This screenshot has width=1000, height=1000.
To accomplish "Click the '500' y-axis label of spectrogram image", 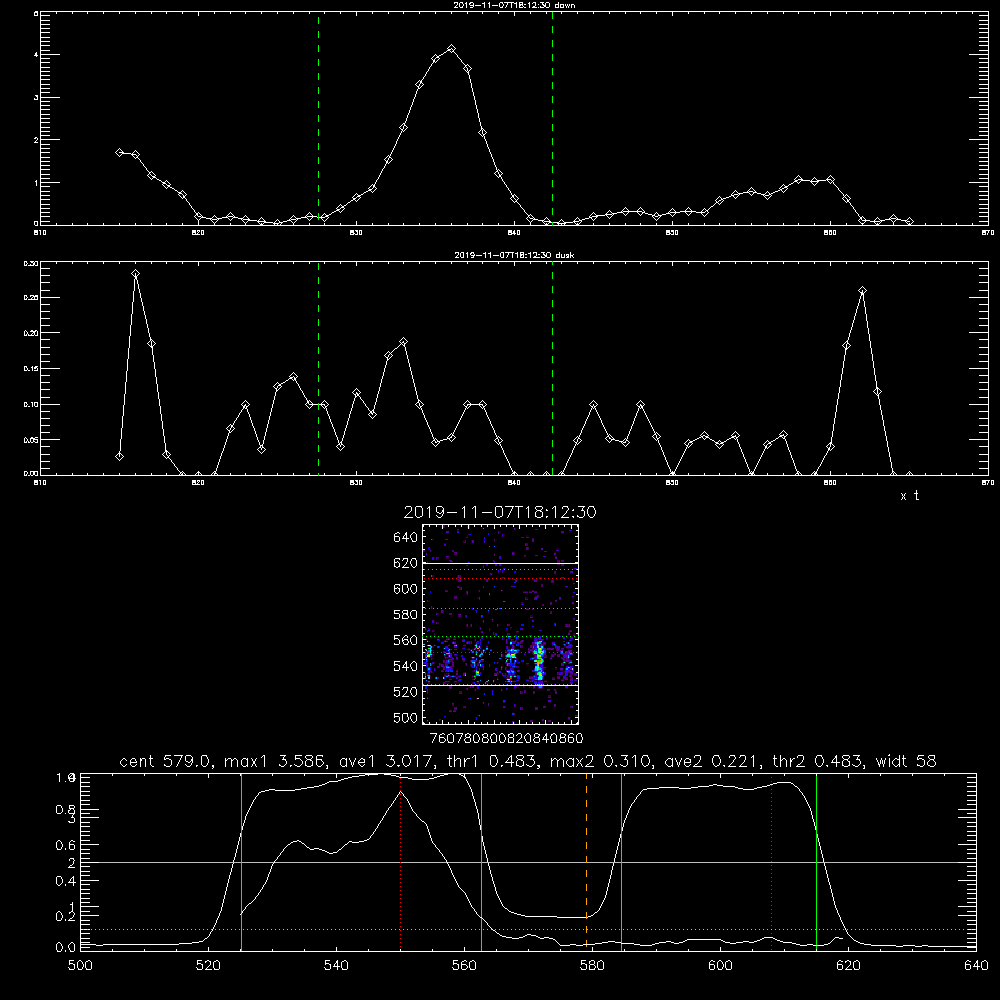I will tap(405, 717).
